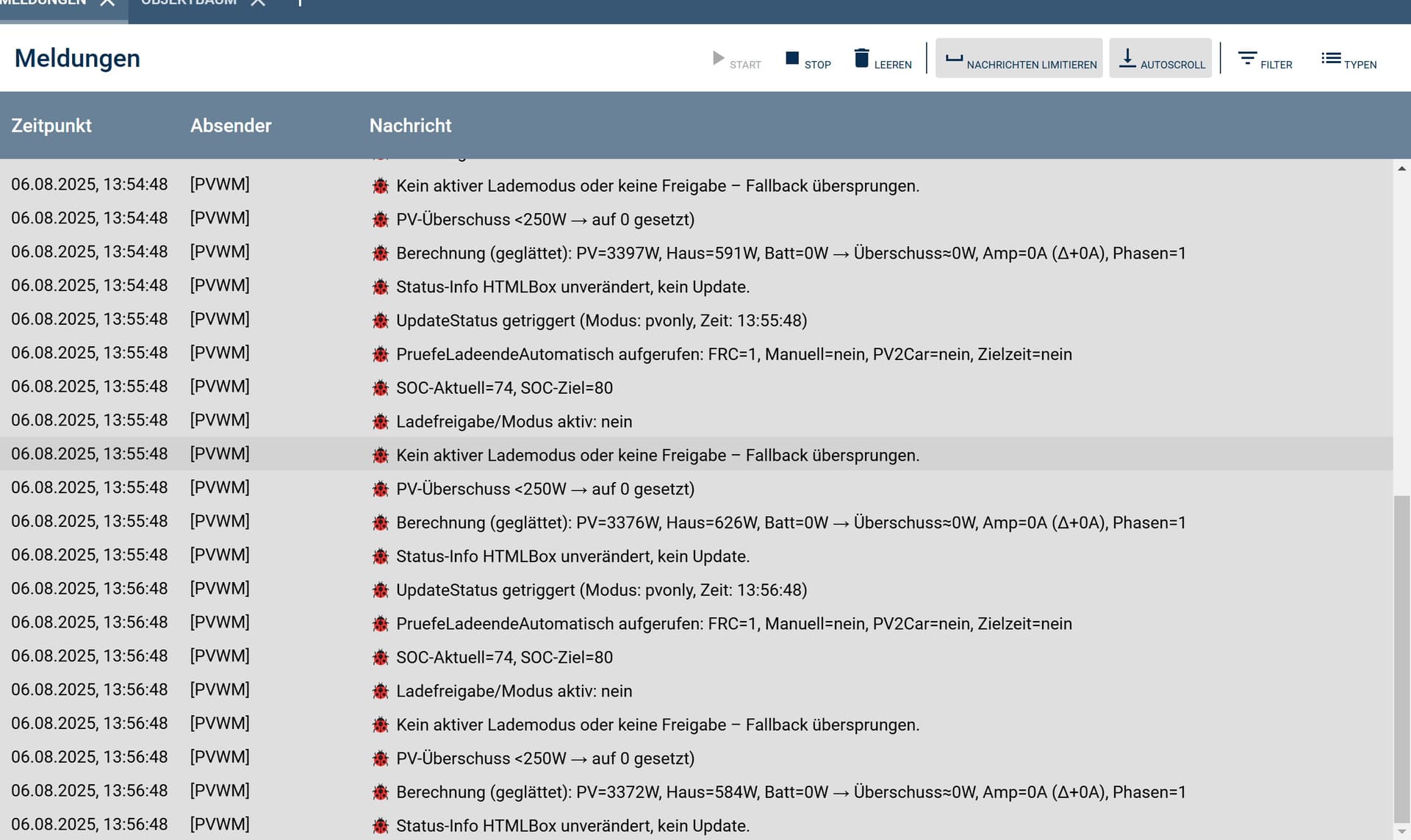The height and width of the screenshot is (840, 1411).
Task: Open the Filter options
Action: point(1264,58)
